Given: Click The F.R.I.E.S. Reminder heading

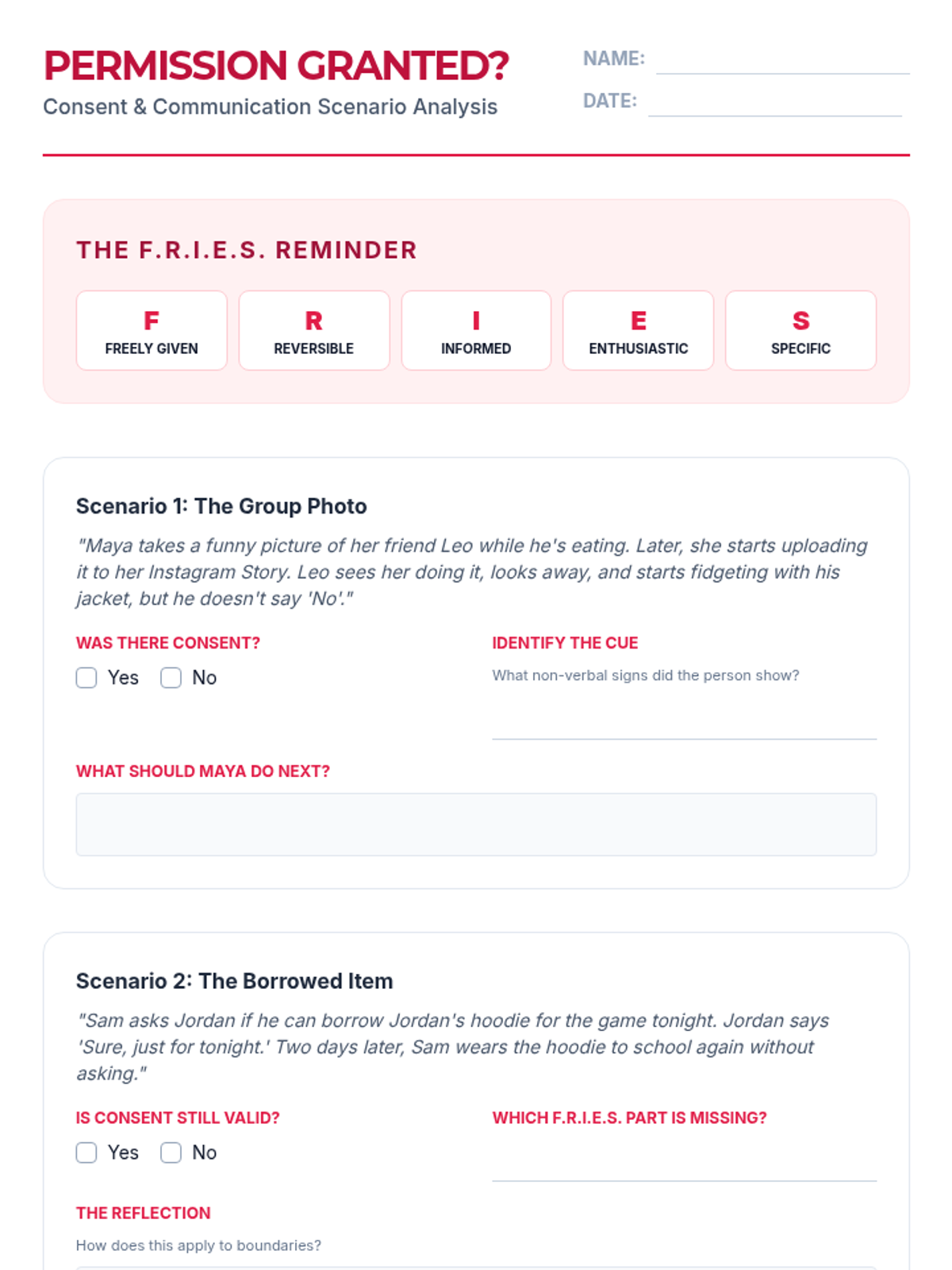Looking at the screenshot, I should (x=247, y=250).
